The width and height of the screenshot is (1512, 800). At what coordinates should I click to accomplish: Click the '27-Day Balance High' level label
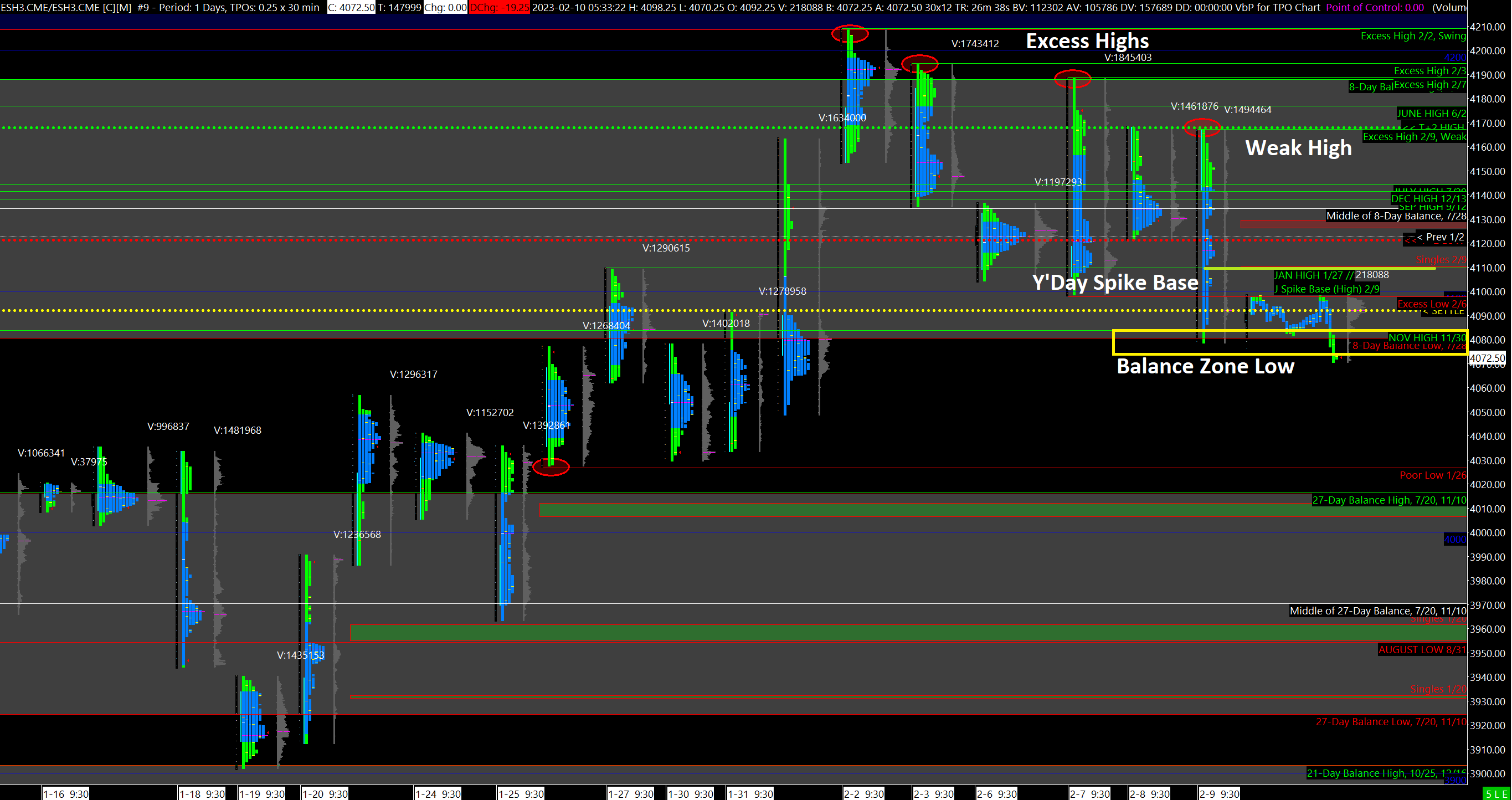tap(1388, 500)
